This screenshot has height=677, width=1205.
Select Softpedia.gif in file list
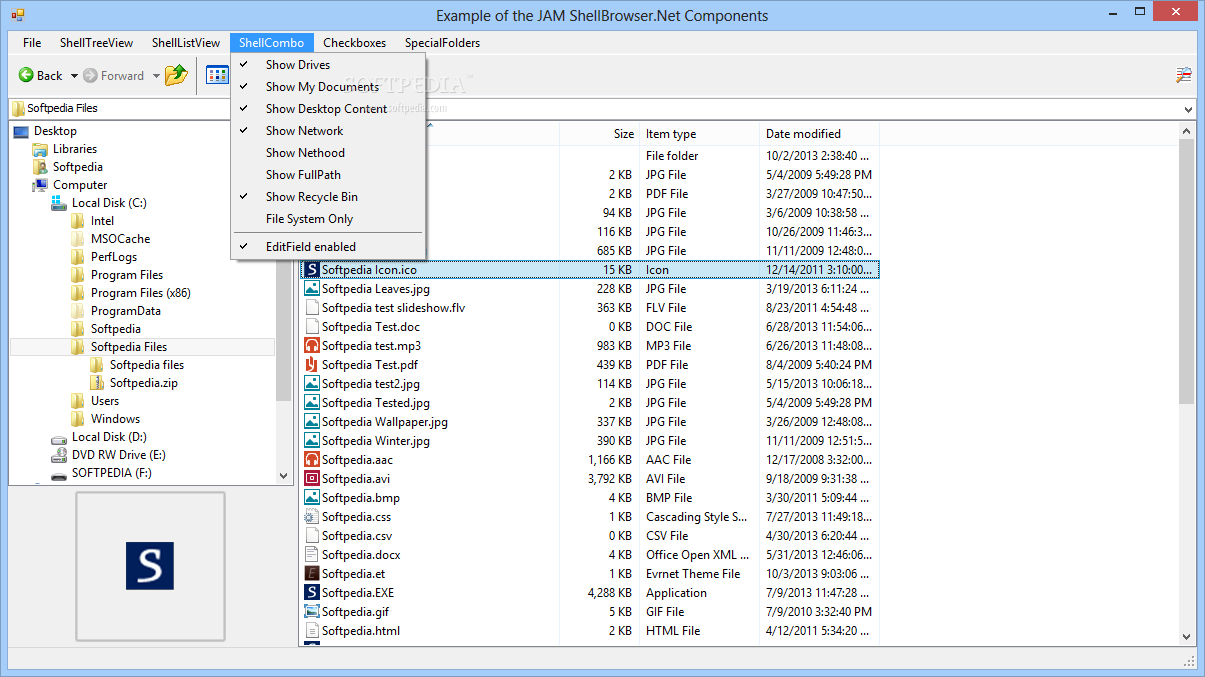pos(355,611)
